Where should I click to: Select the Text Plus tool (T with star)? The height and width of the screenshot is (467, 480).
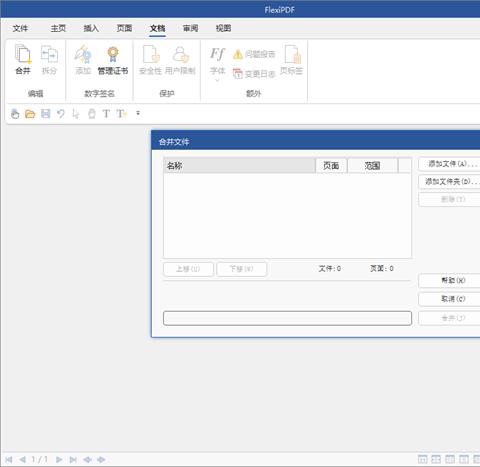pyautogui.click(x=122, y=114)
